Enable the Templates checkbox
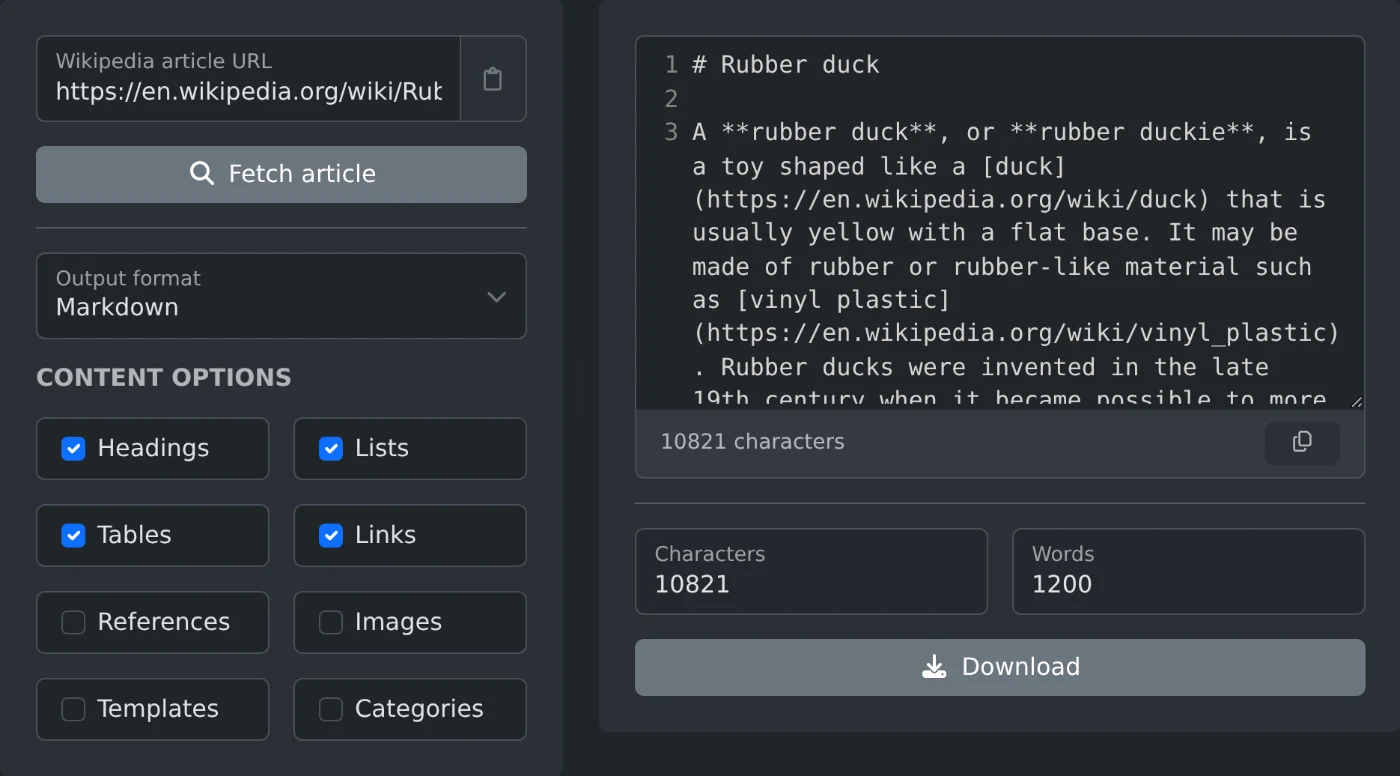Screen dimensions: 1400x776 pos(73,709)
